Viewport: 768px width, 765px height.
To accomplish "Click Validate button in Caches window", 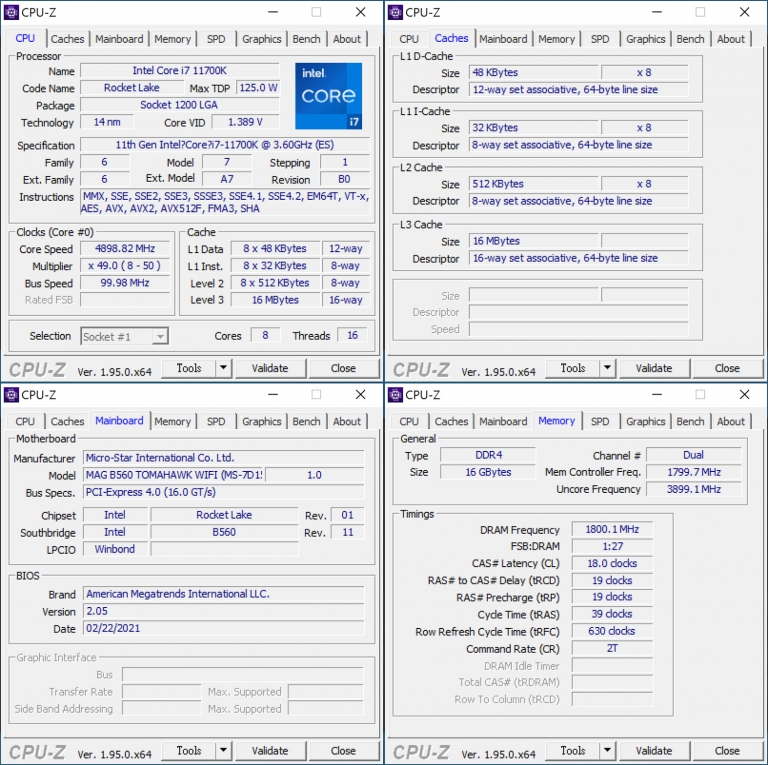I will click(654, 368).
